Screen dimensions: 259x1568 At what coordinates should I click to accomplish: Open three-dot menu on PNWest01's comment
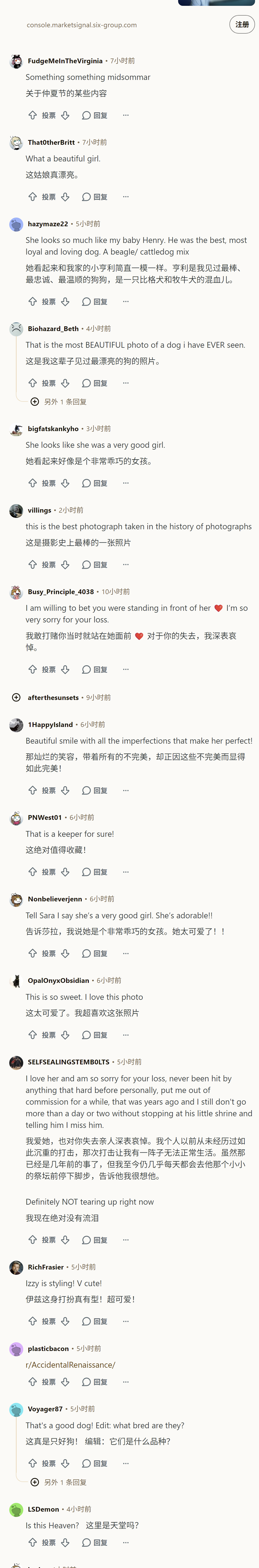click(x=126, y=872)
